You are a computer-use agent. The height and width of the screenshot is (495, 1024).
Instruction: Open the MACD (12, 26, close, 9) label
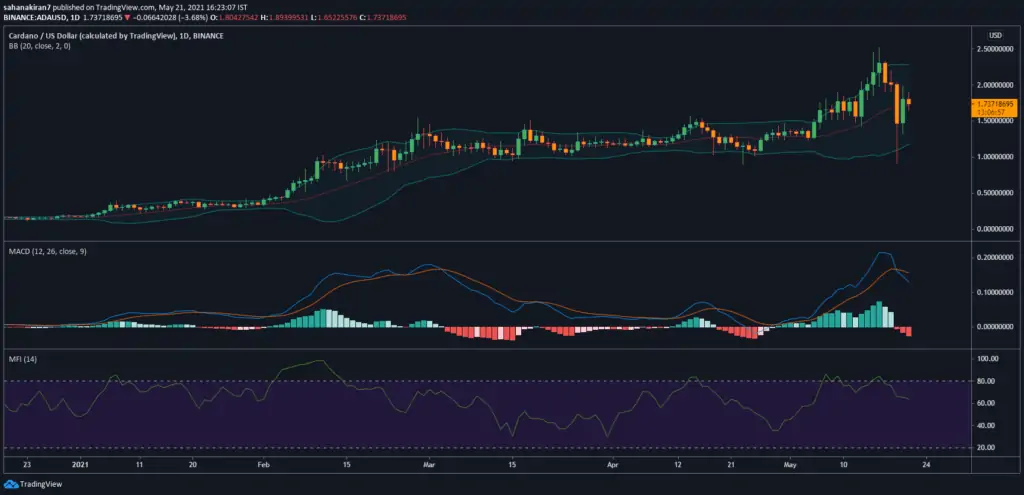click(x=46, y=251)
